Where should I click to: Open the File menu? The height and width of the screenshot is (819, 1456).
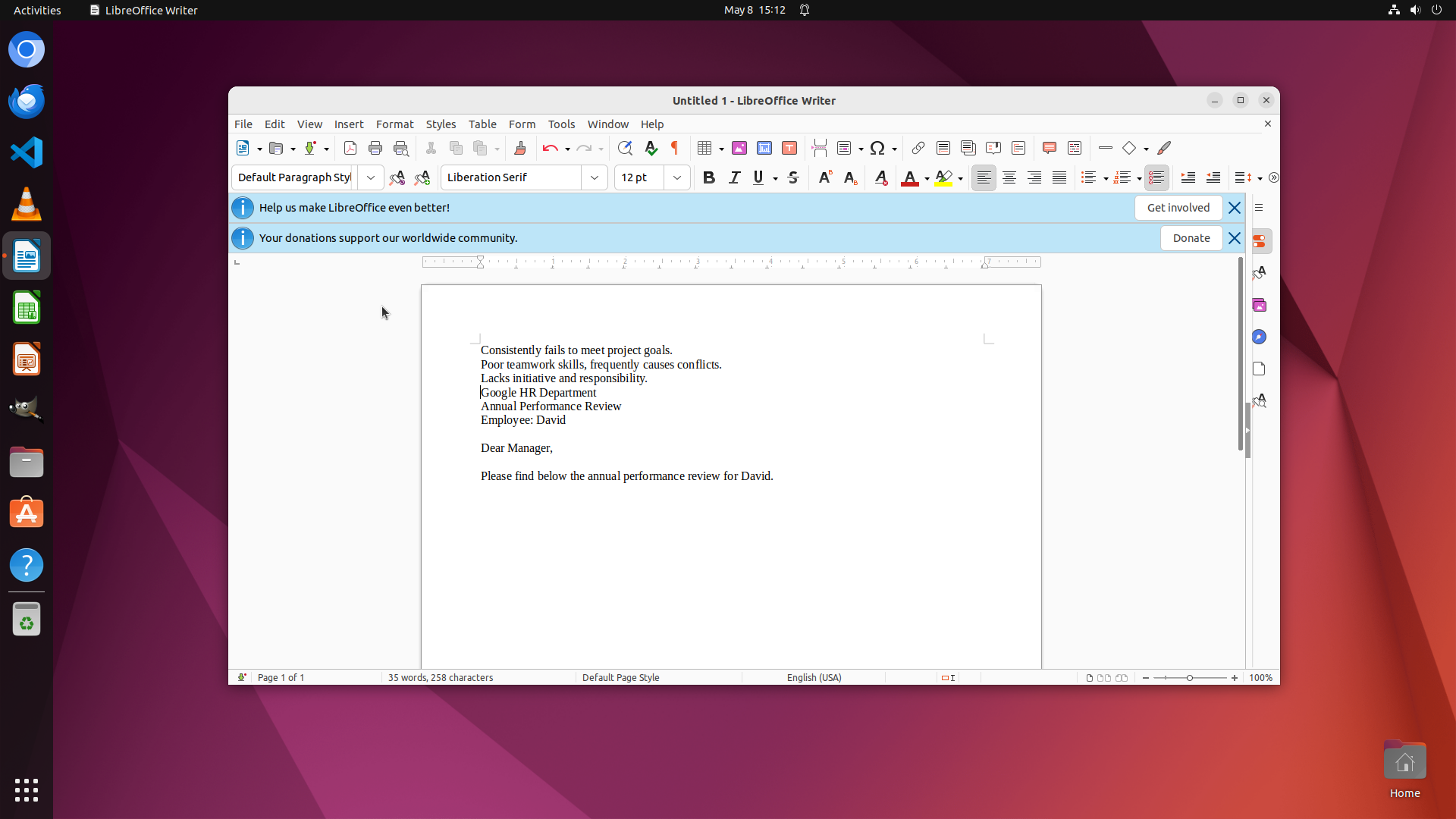243,124
